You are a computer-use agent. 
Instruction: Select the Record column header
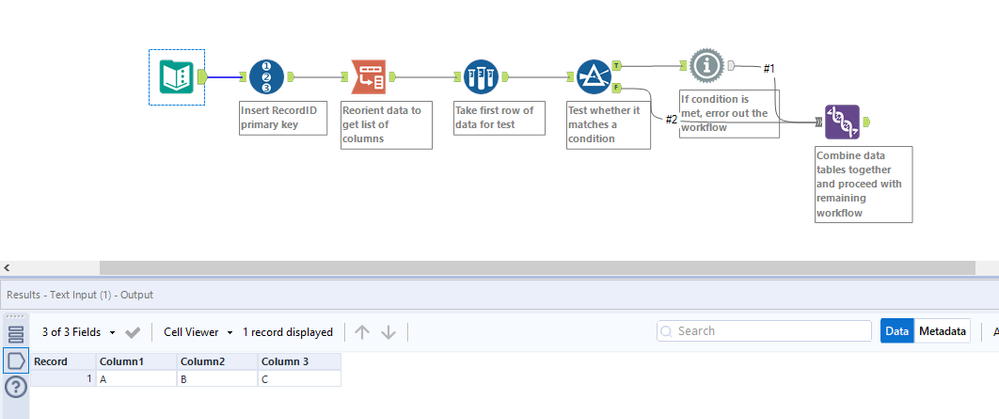(x=63, y=362)
